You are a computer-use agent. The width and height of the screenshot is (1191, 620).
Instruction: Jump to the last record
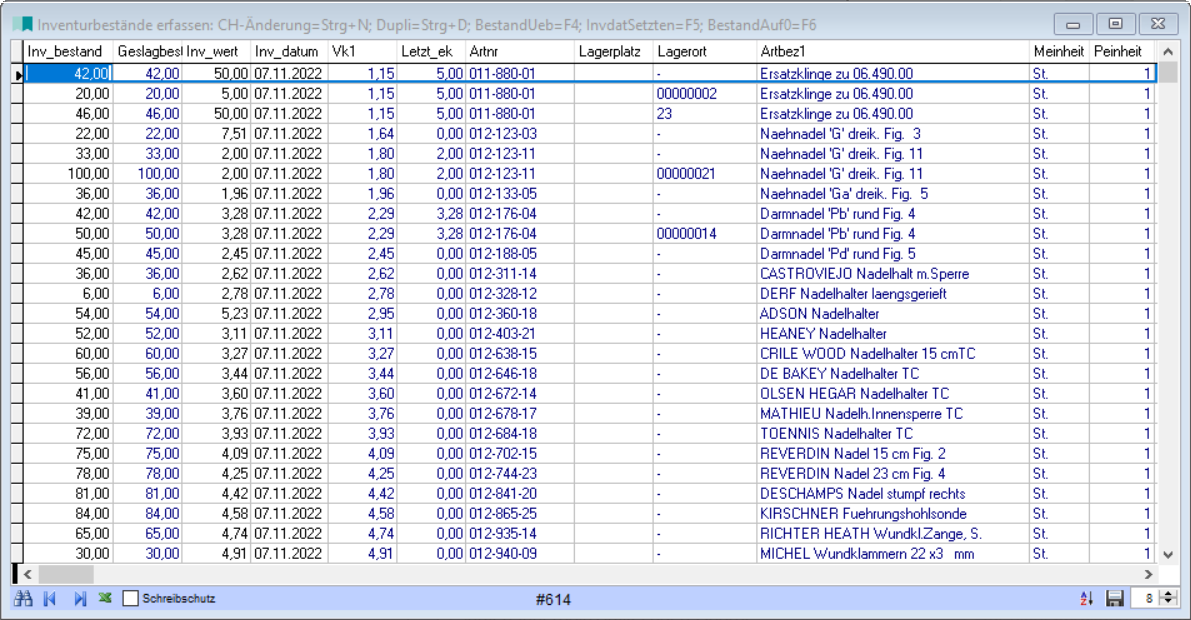pos(80,599)
